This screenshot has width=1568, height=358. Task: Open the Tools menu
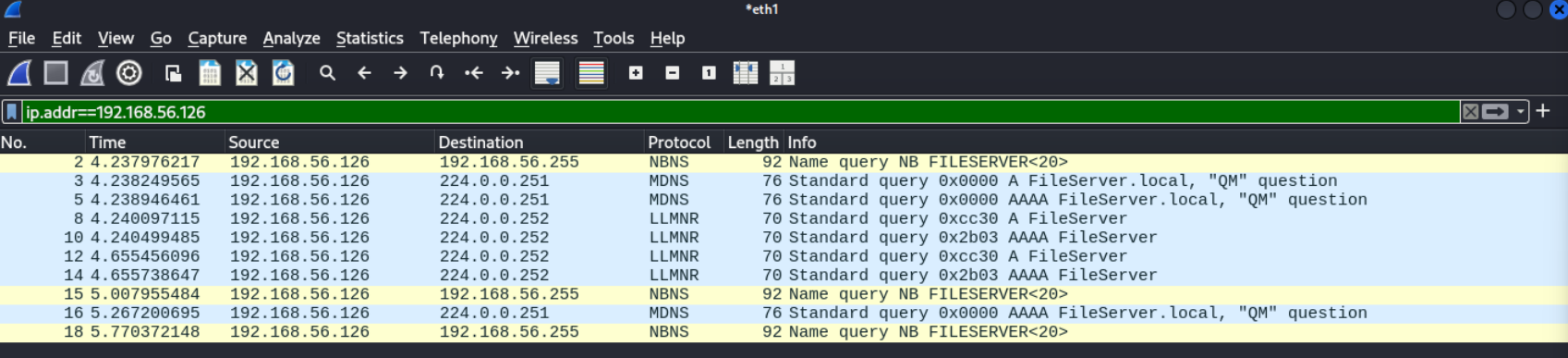(614, 38)
